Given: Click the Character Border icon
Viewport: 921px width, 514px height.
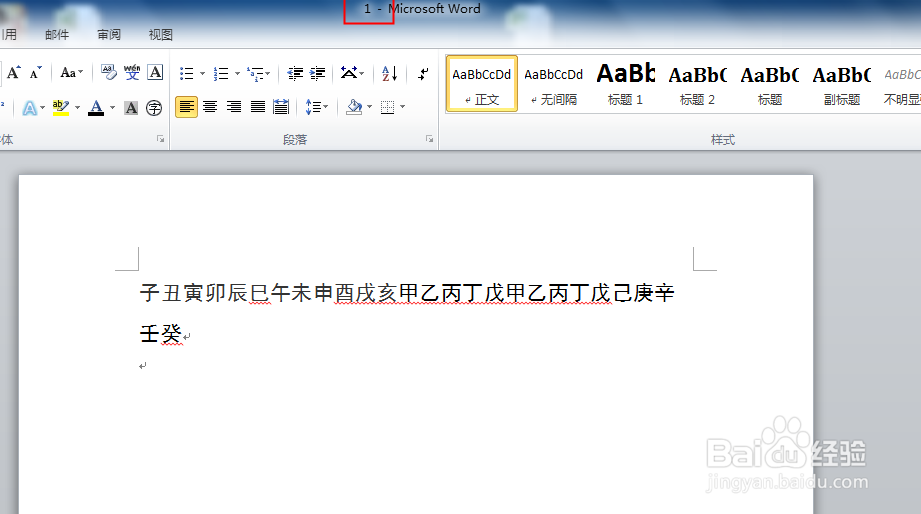Looking at the screenshot, I should (x=155, y=73).
